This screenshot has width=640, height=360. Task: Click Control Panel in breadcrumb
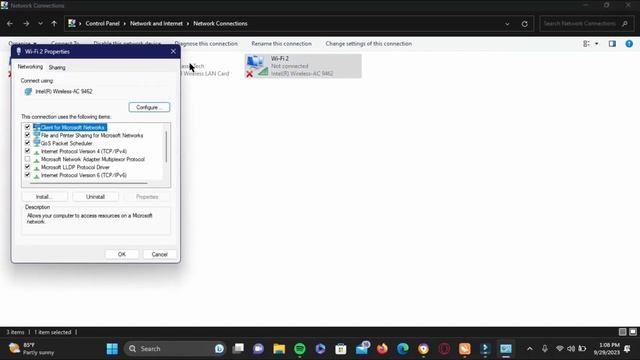(102, 24)
